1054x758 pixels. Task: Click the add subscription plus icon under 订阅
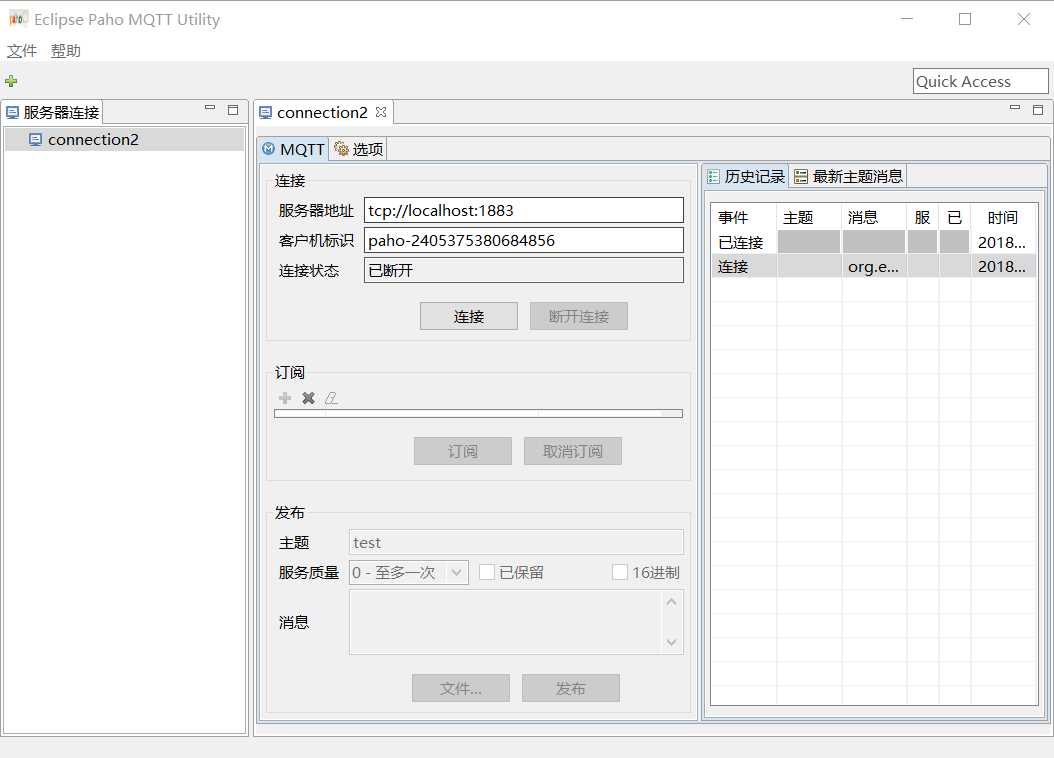click(285, 398)
